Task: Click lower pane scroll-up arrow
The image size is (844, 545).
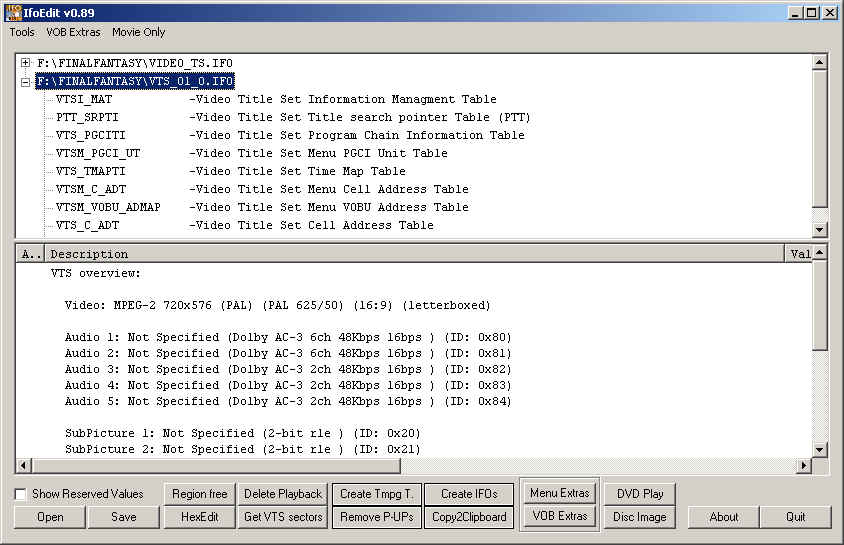Action: pyautogui.click(x=819, y=252)
